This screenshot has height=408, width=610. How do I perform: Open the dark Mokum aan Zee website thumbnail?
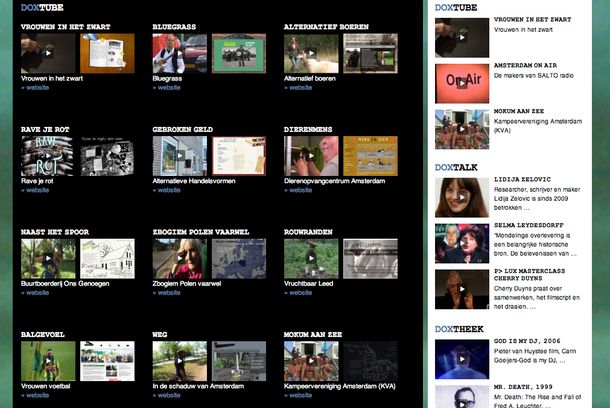pyautogui.click(x=370, y=361)
